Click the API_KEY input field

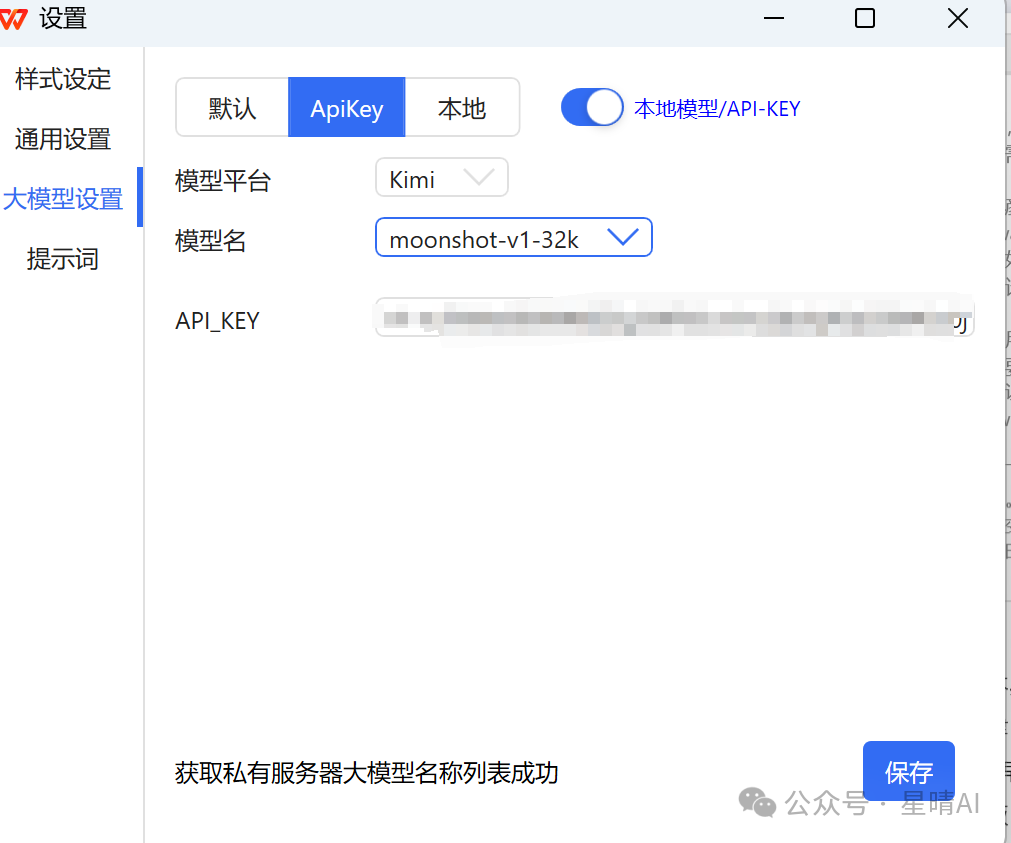coord(674,317)
